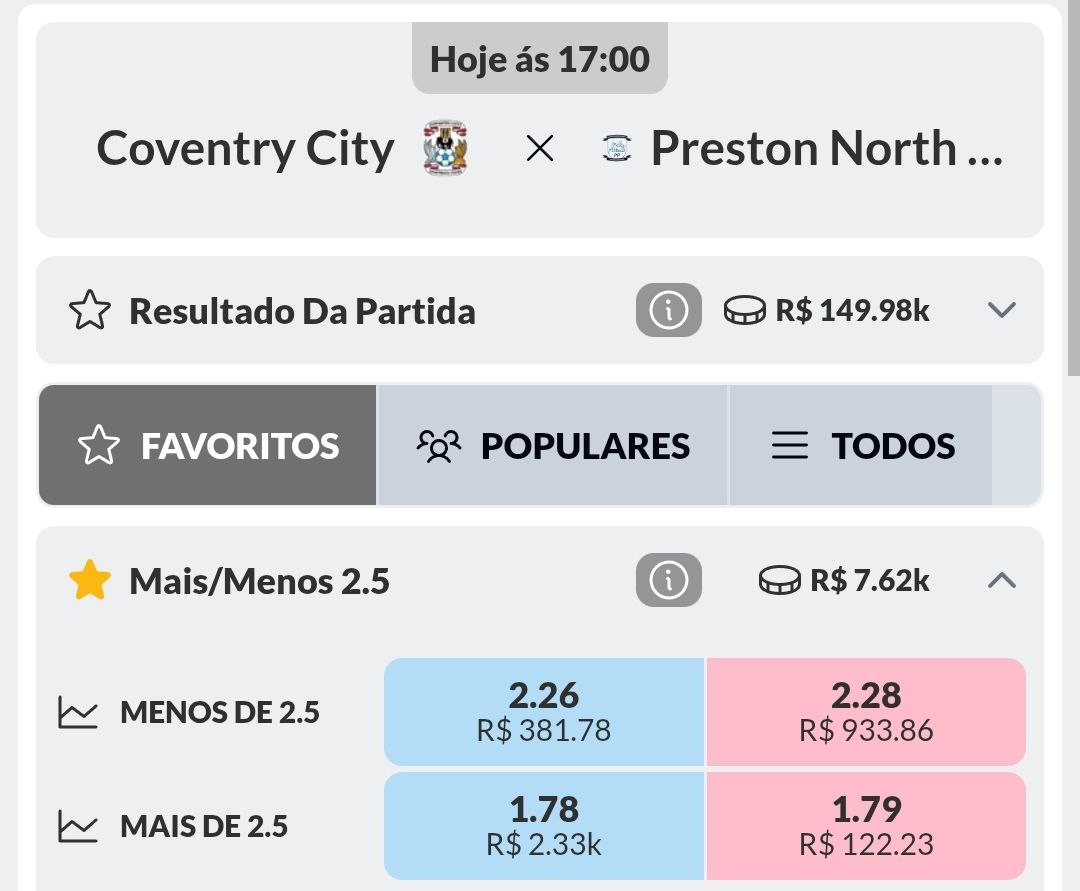Click the Hoje ás 17:00 time badge

click(x=540, y=60)
